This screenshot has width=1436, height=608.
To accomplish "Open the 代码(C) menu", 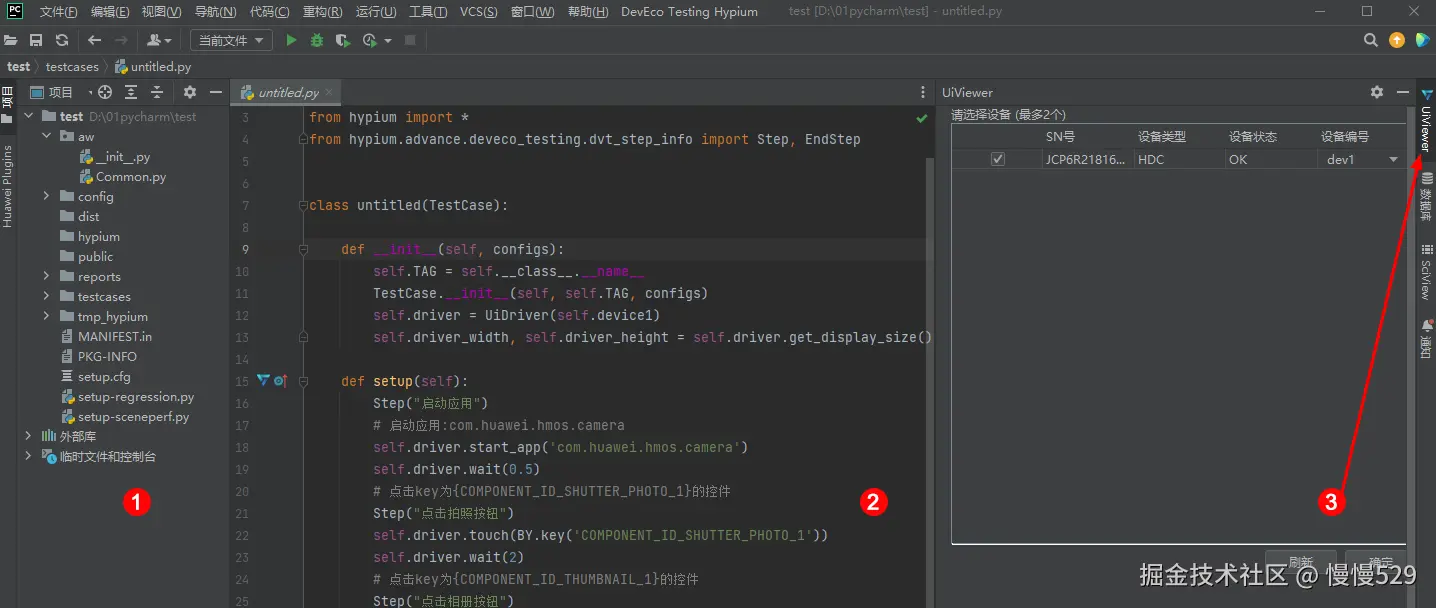I will pyautogui.click(x=269, y=12).
